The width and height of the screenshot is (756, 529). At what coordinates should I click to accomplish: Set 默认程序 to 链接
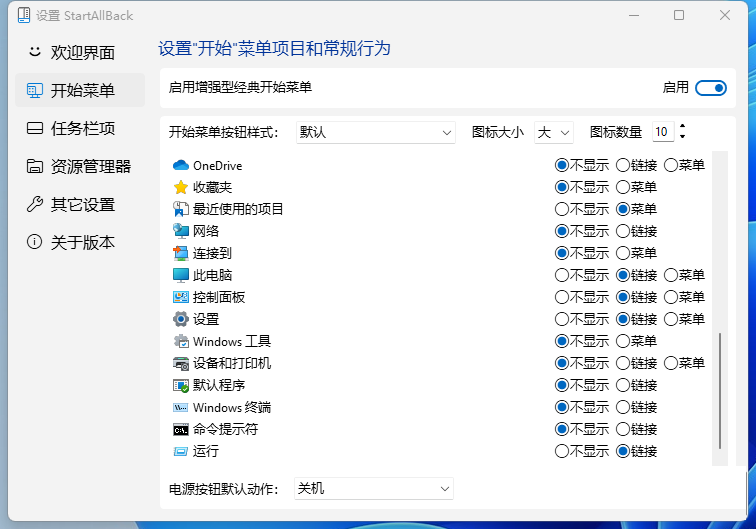tap(636, 385)
